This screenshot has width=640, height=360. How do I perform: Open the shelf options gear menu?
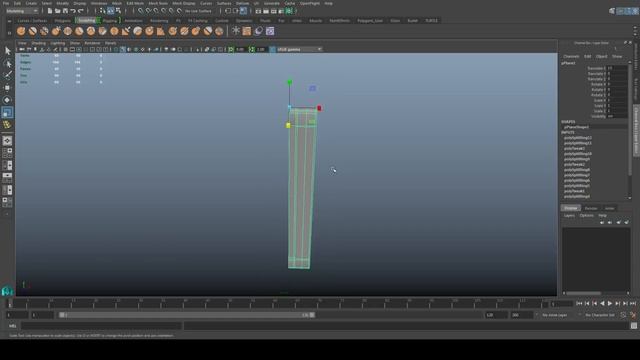(9, 33)
